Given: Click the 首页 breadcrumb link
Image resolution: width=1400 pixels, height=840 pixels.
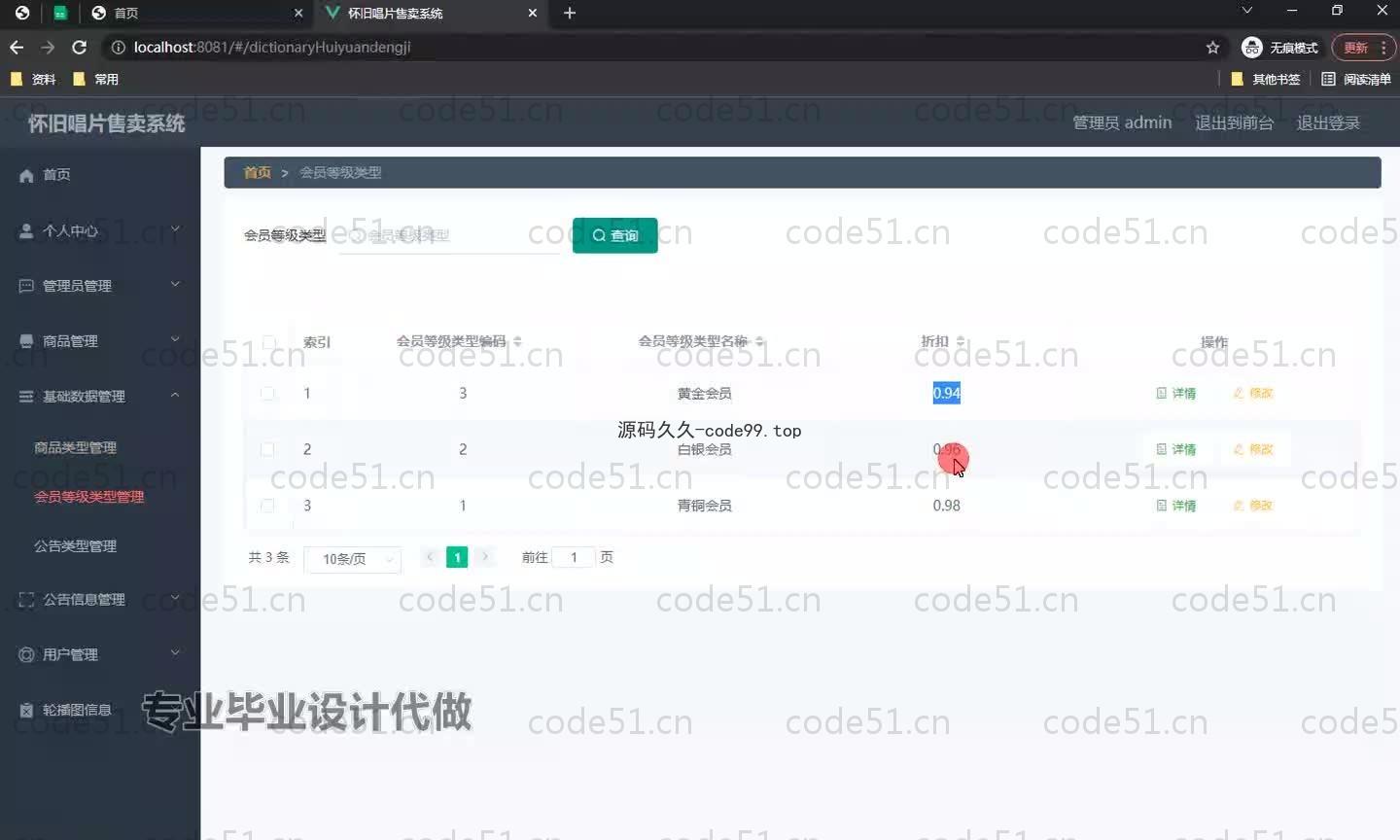Looking at the screenshot, I should [257, 172].
